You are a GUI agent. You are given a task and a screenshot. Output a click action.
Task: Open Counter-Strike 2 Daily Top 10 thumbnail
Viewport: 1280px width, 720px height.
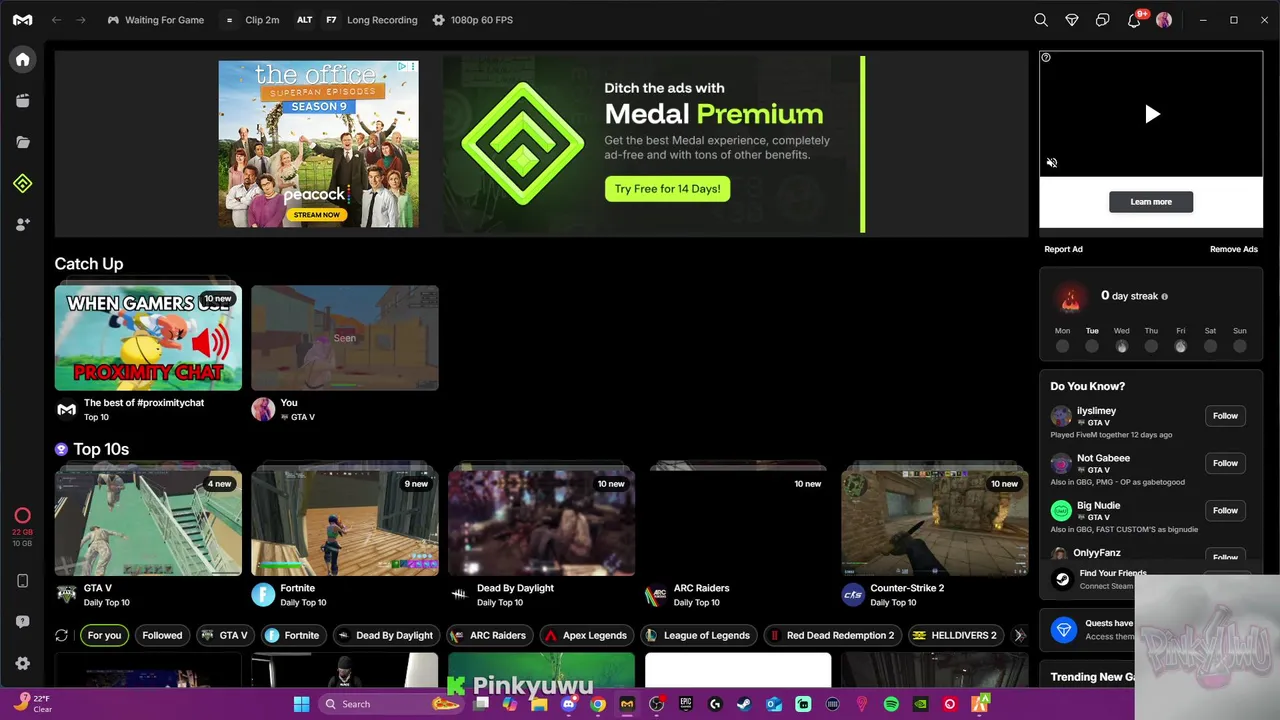[x=935, y=523]
